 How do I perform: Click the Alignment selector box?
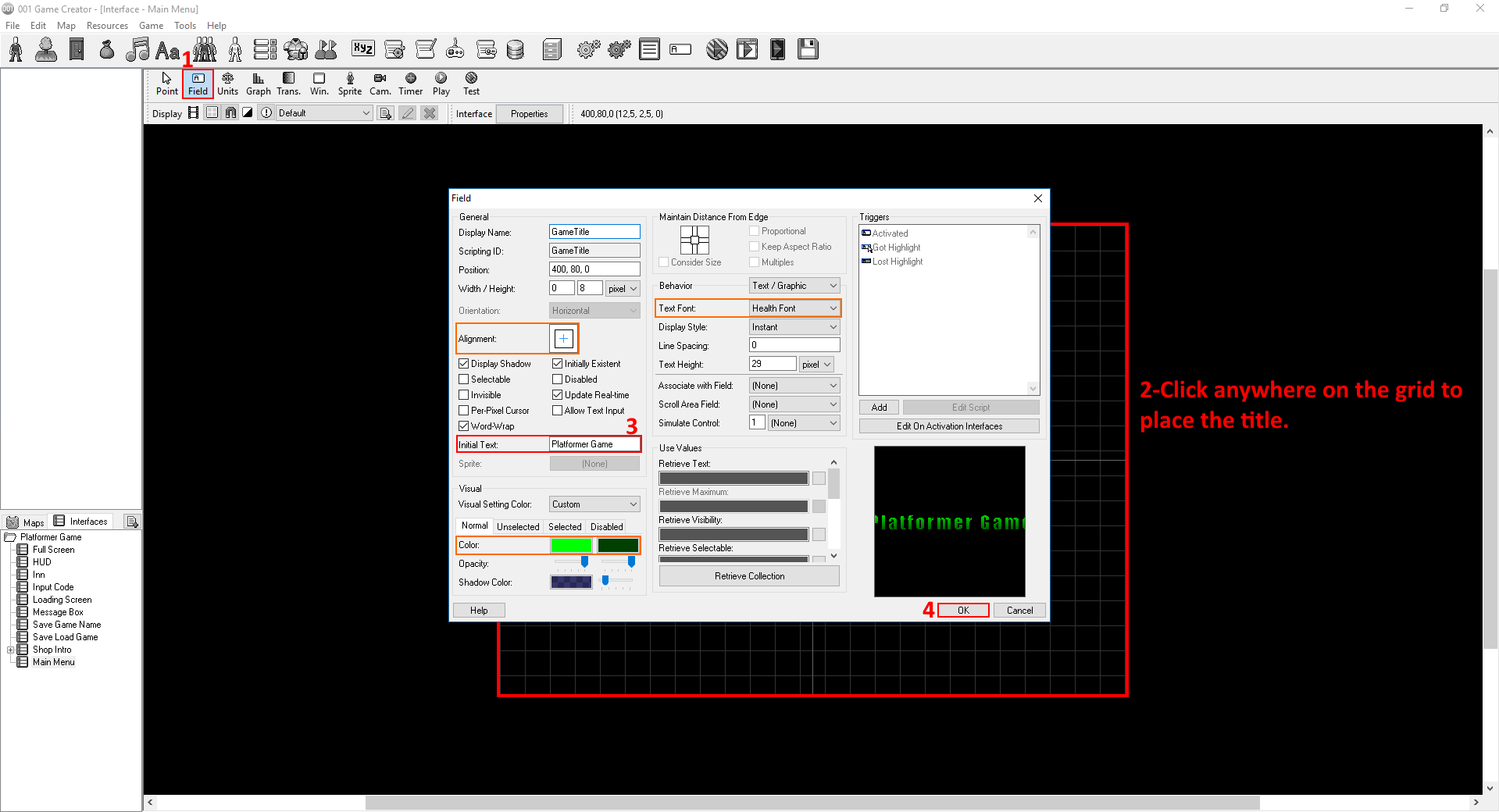pyautogui.click(x=563, y=339)
